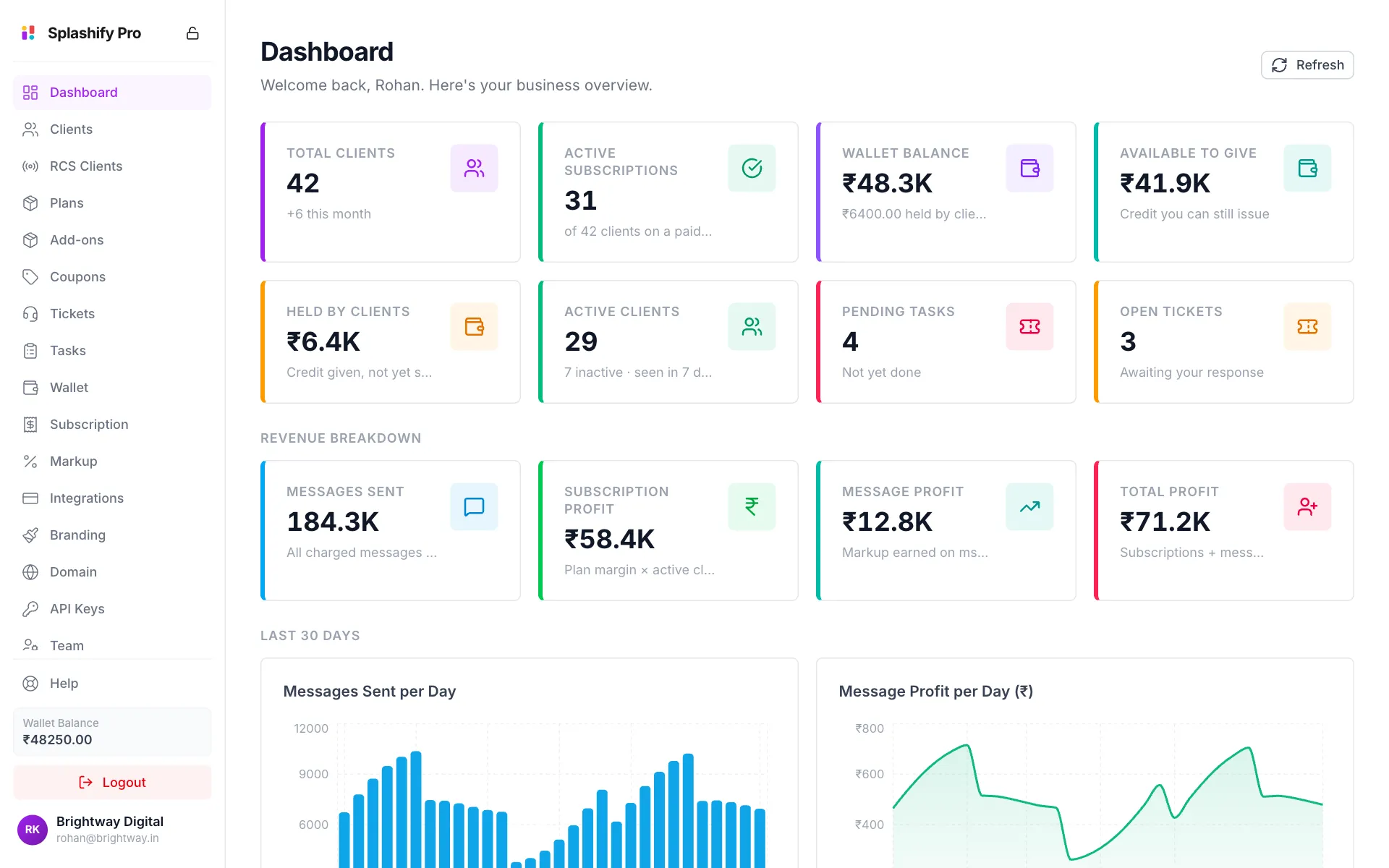Click the Last 30 Days heading
The image size is (1389, 868).
click(310, 636)
